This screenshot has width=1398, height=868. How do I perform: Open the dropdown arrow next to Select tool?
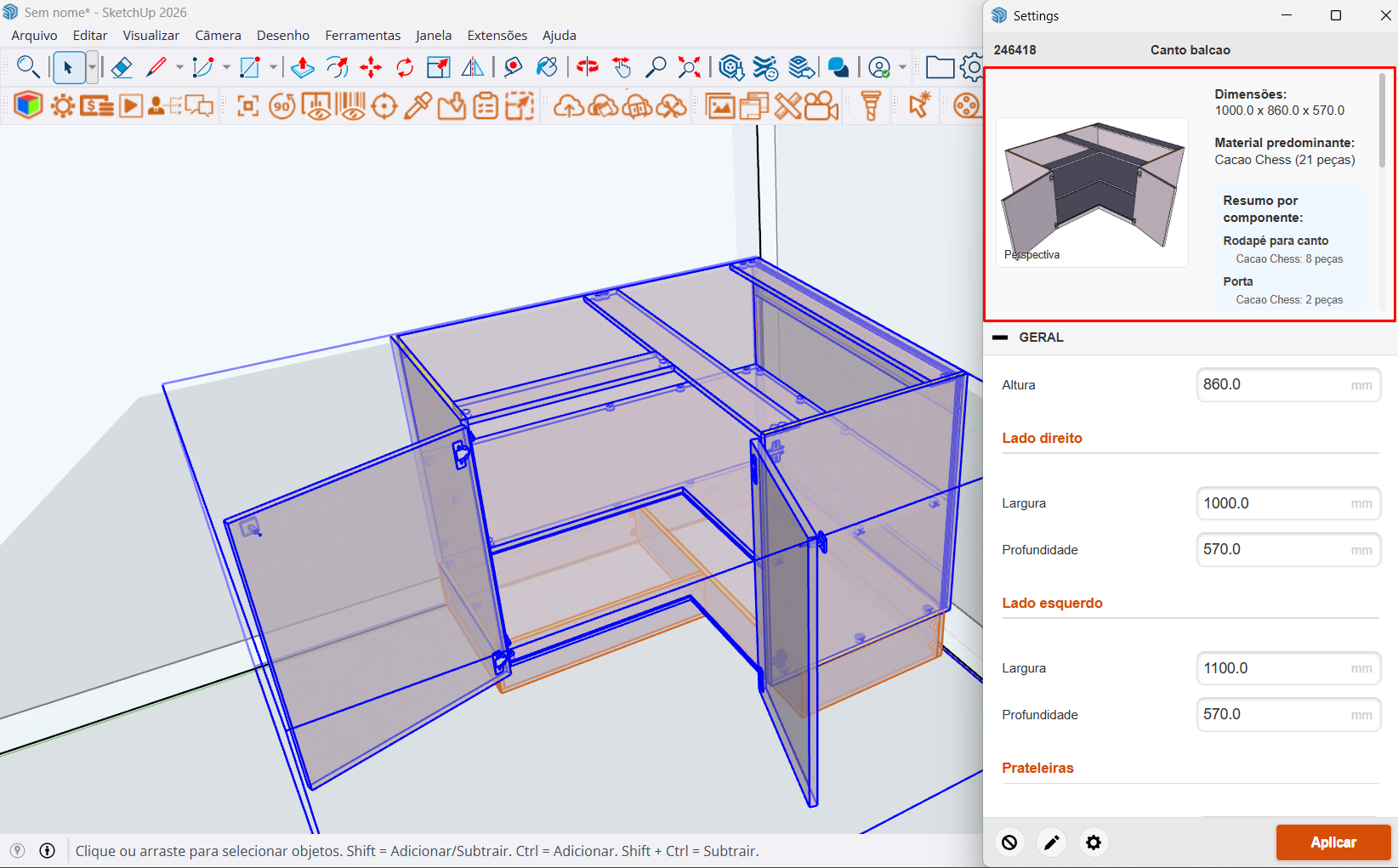coord(92,67)
